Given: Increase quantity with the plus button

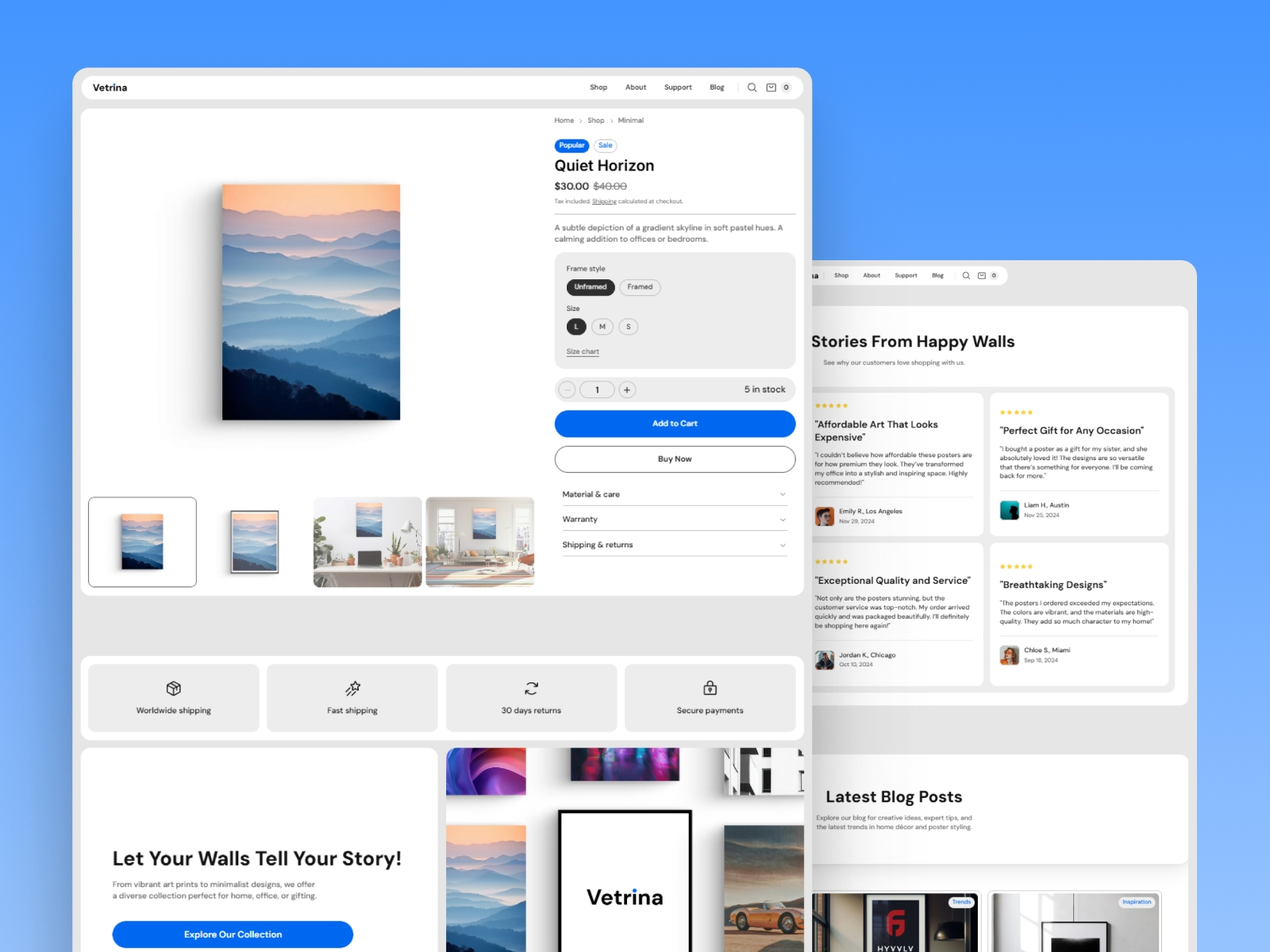Looking at the screenshot, I should tap(627, 390).
